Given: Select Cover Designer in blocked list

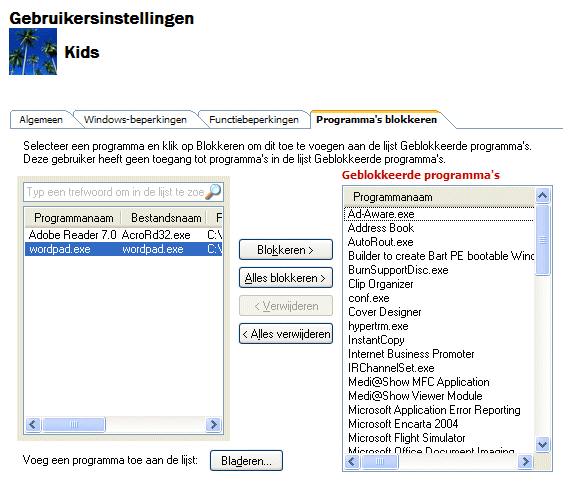Looking at the screenshot, I should coord(439,312).
